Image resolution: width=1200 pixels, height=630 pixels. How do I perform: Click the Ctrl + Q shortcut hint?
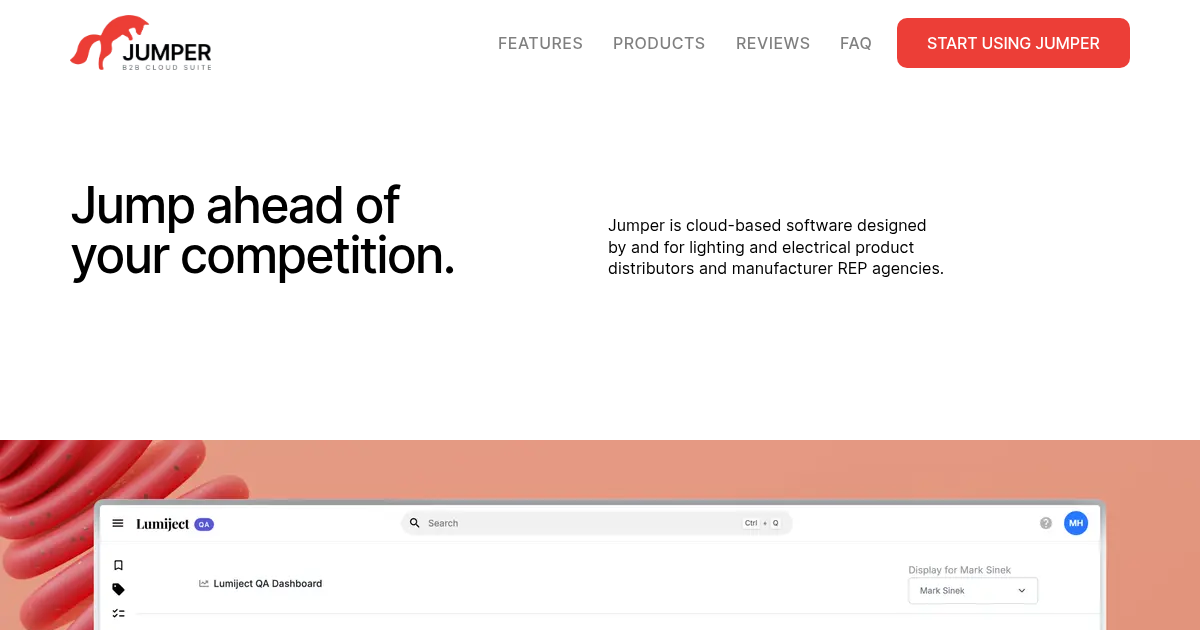[762, 523]
